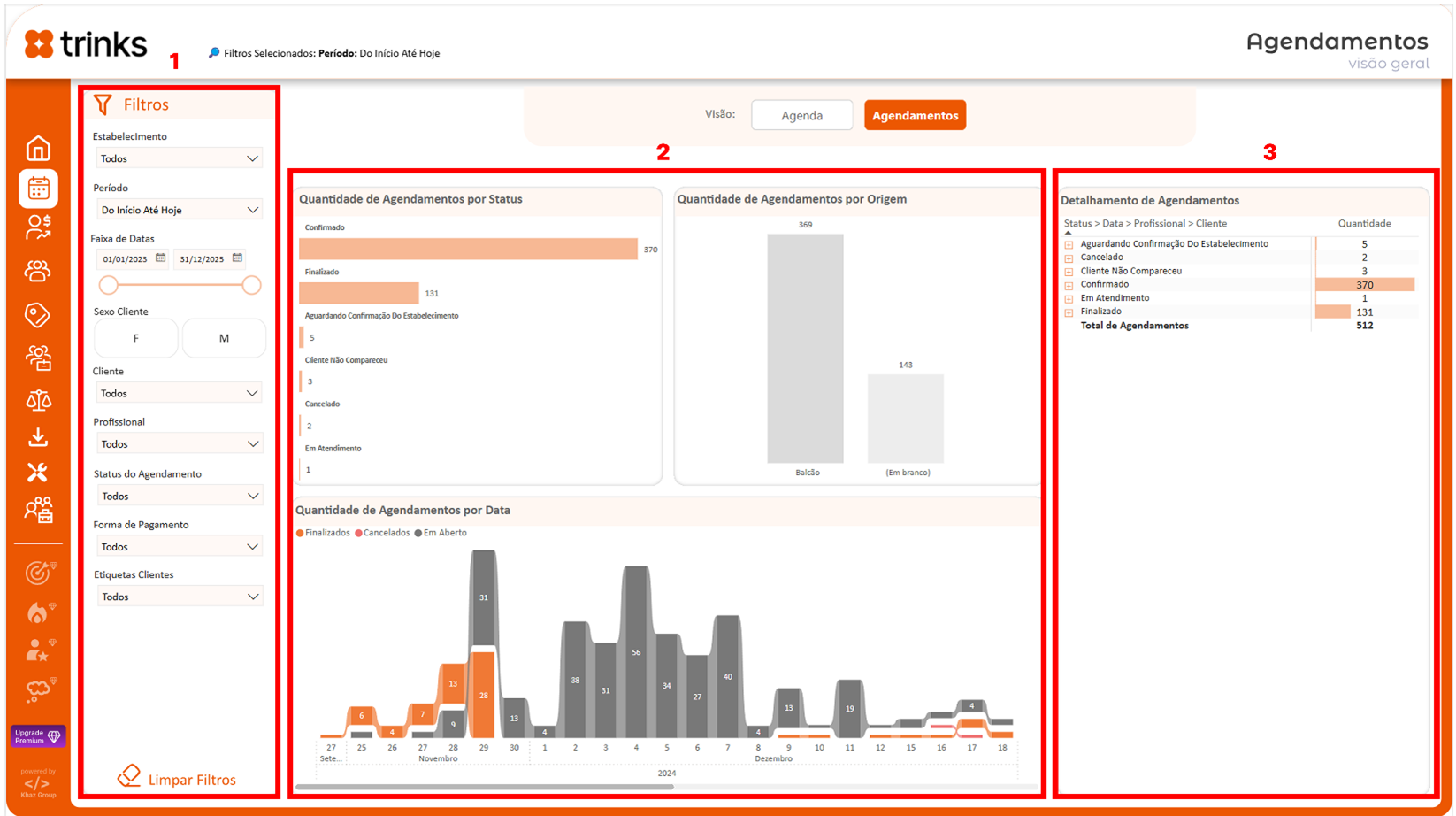Click the premium flame icon in sidebar
Viewport: 1456px width, 816px height.
38,612
